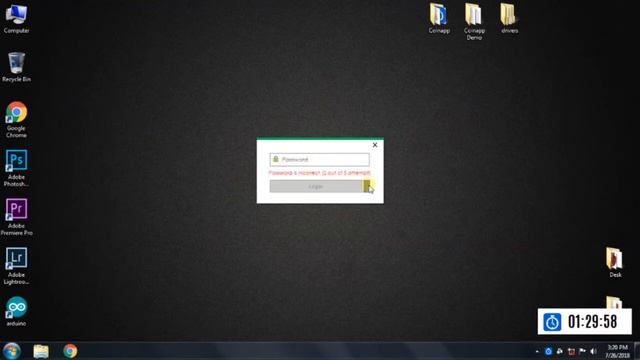Screen dimensions: 640x360
Task: Select the arduino desktop shortcut
Action: pos(16,311)
